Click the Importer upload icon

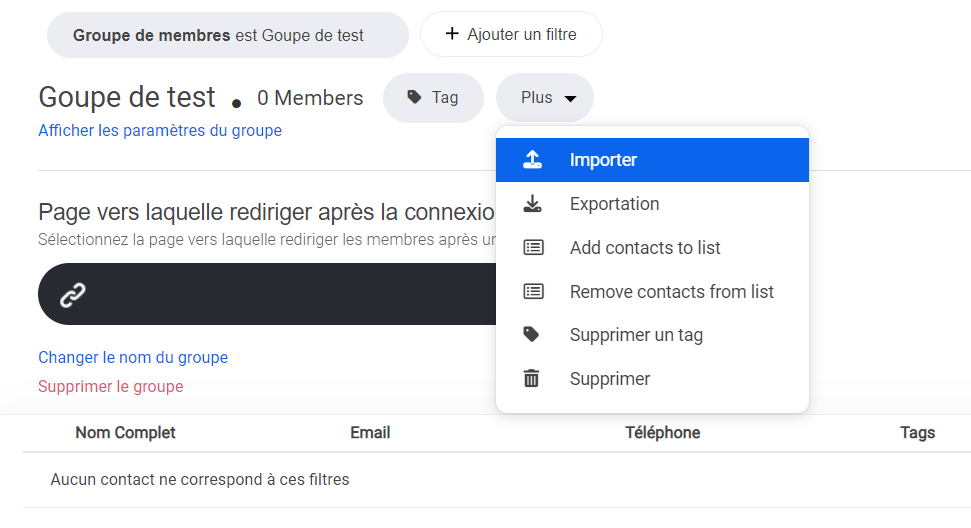point(533,160)
